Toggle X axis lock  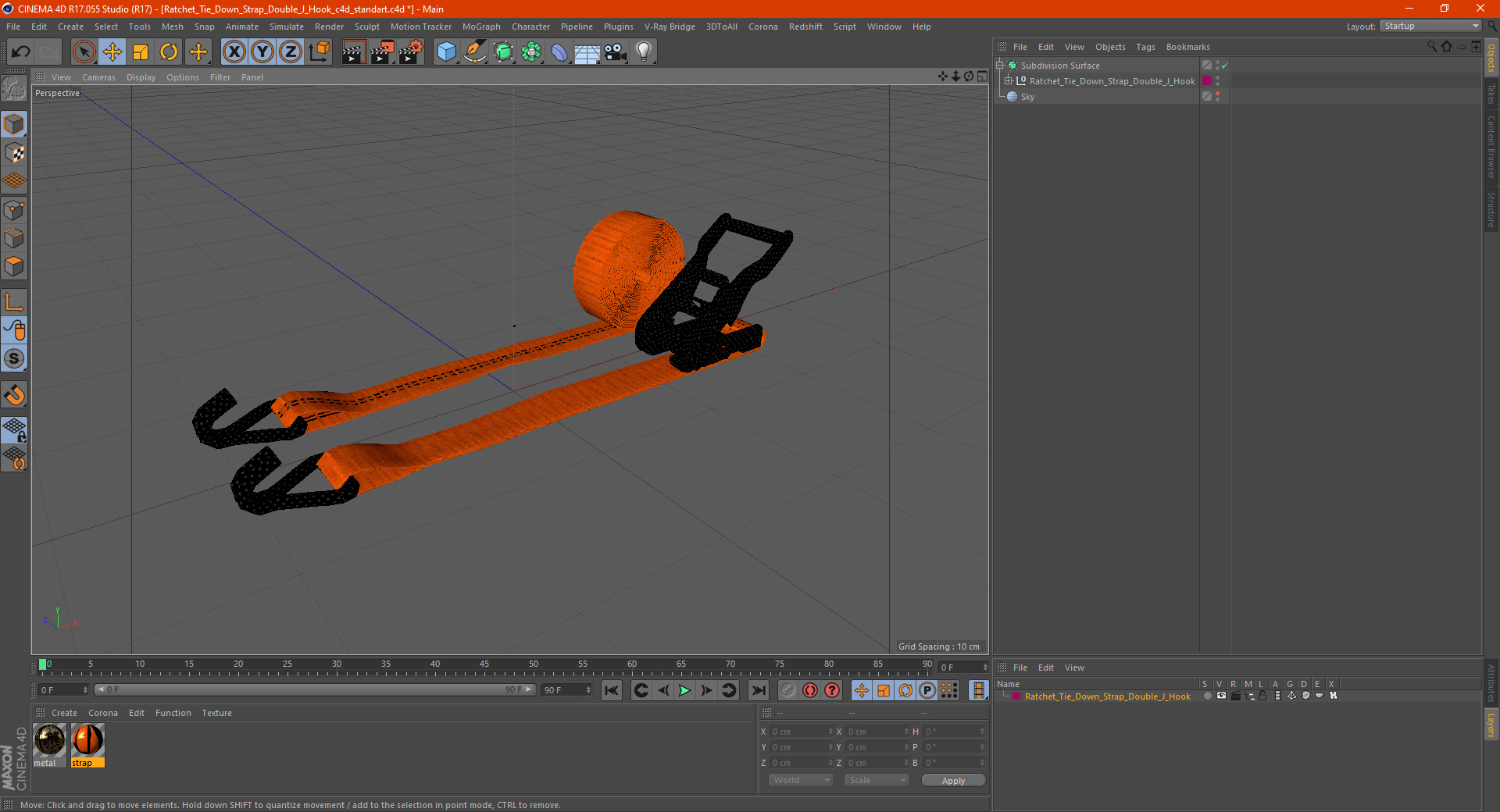(234, 52)
